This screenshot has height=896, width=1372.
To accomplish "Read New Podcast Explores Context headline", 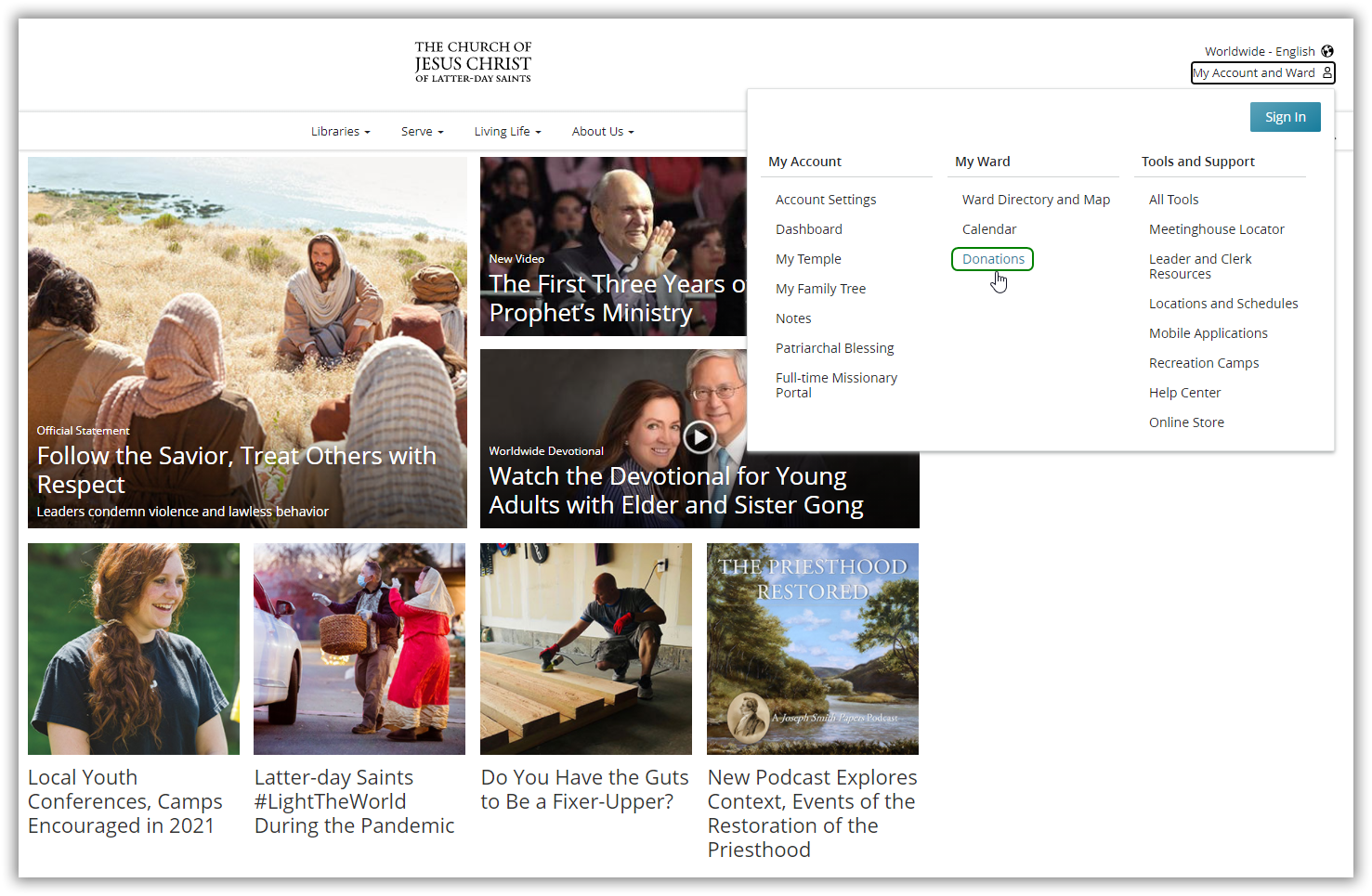I will pos(812,813).
